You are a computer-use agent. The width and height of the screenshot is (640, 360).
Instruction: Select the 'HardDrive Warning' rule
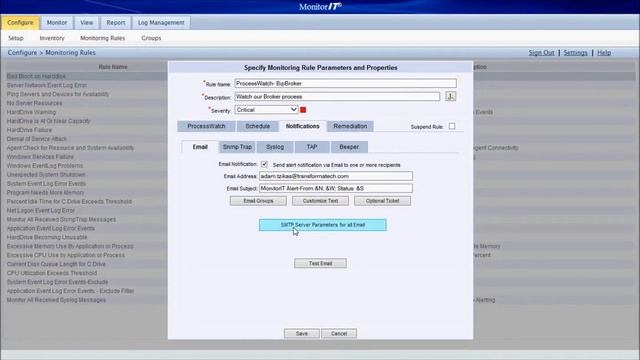click(x=31, y=112)
